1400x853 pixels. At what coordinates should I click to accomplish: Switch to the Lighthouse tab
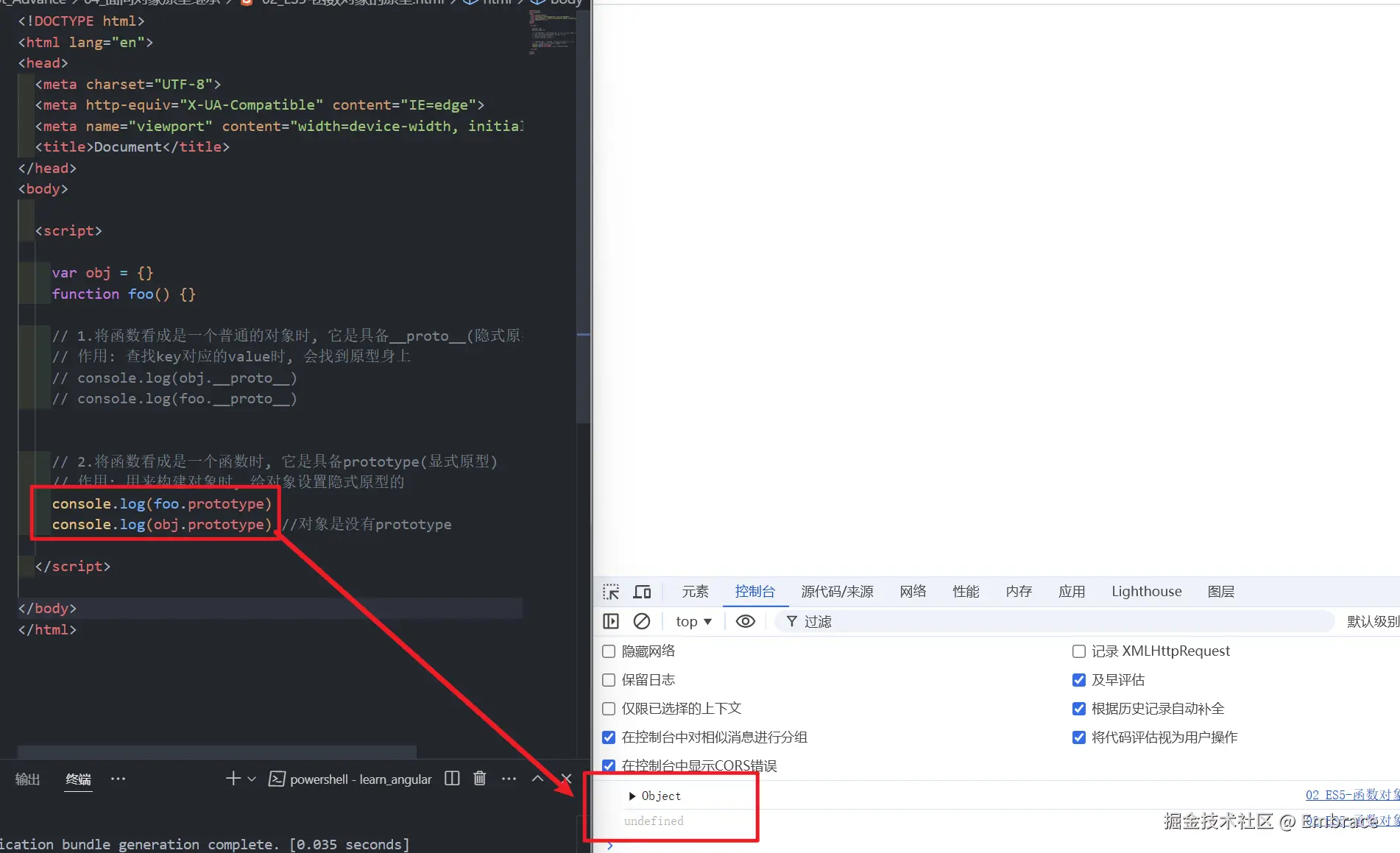pos(1147,592)
